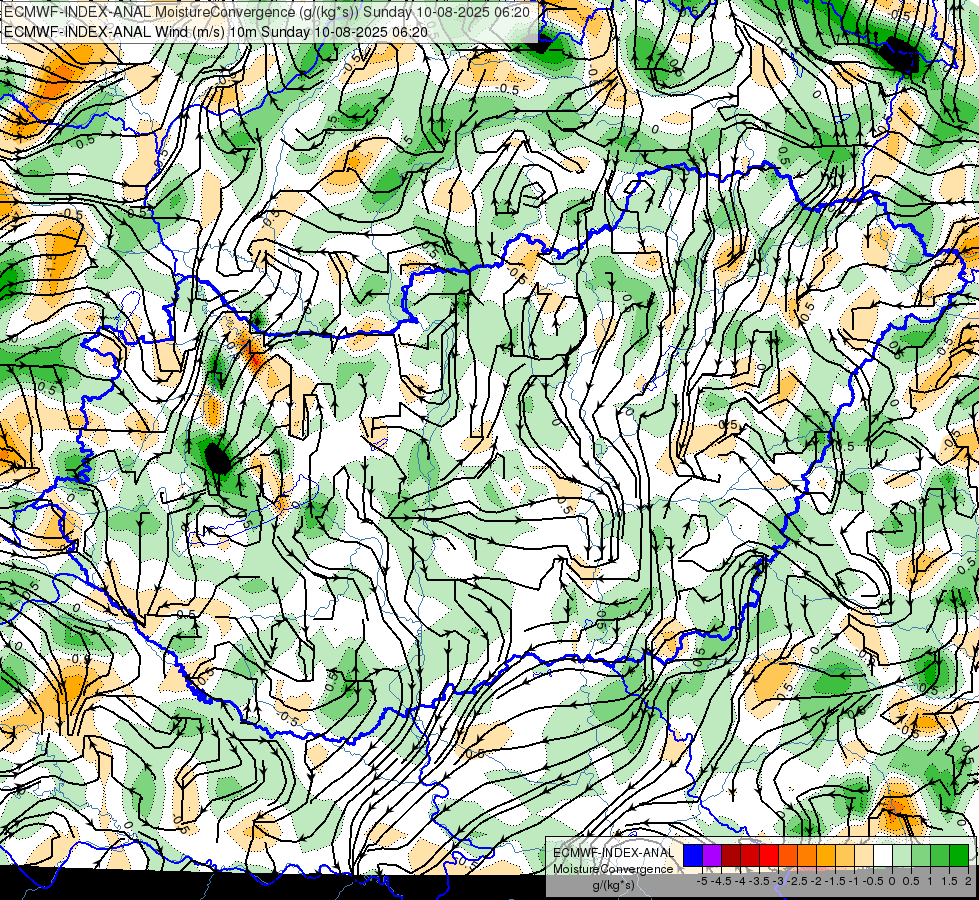The image size is (979, 900).
Task: Click the -5 tick label on the legend
Action: click(x=702, y=881)
